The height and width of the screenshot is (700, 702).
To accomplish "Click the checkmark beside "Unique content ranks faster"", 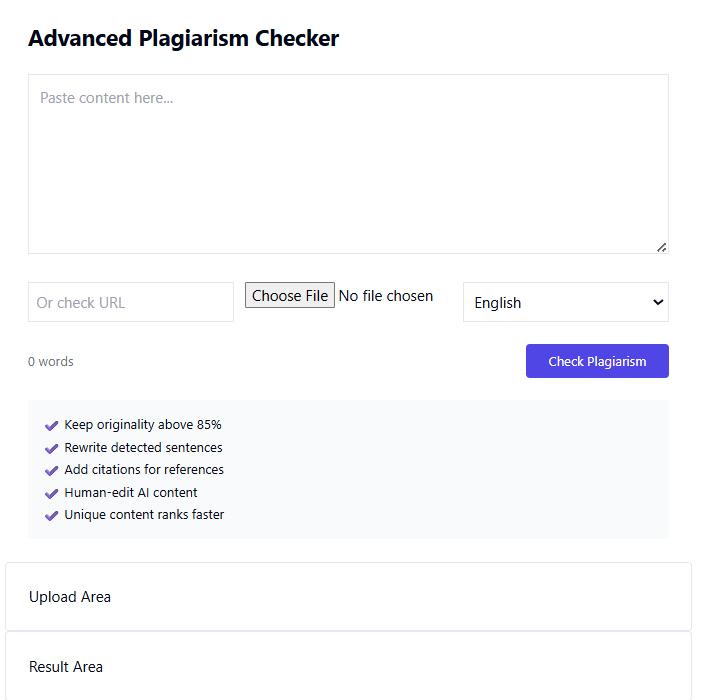I will pos(52,515).
